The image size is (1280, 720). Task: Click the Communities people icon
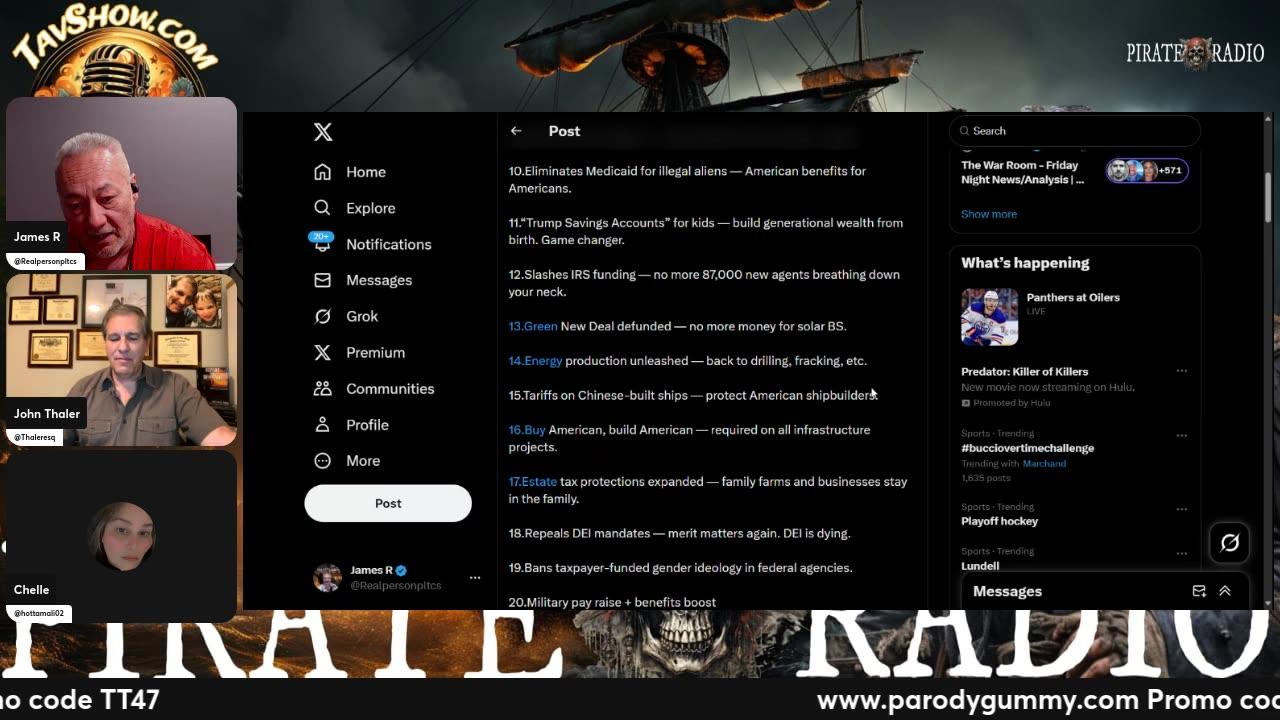point(322,388)
